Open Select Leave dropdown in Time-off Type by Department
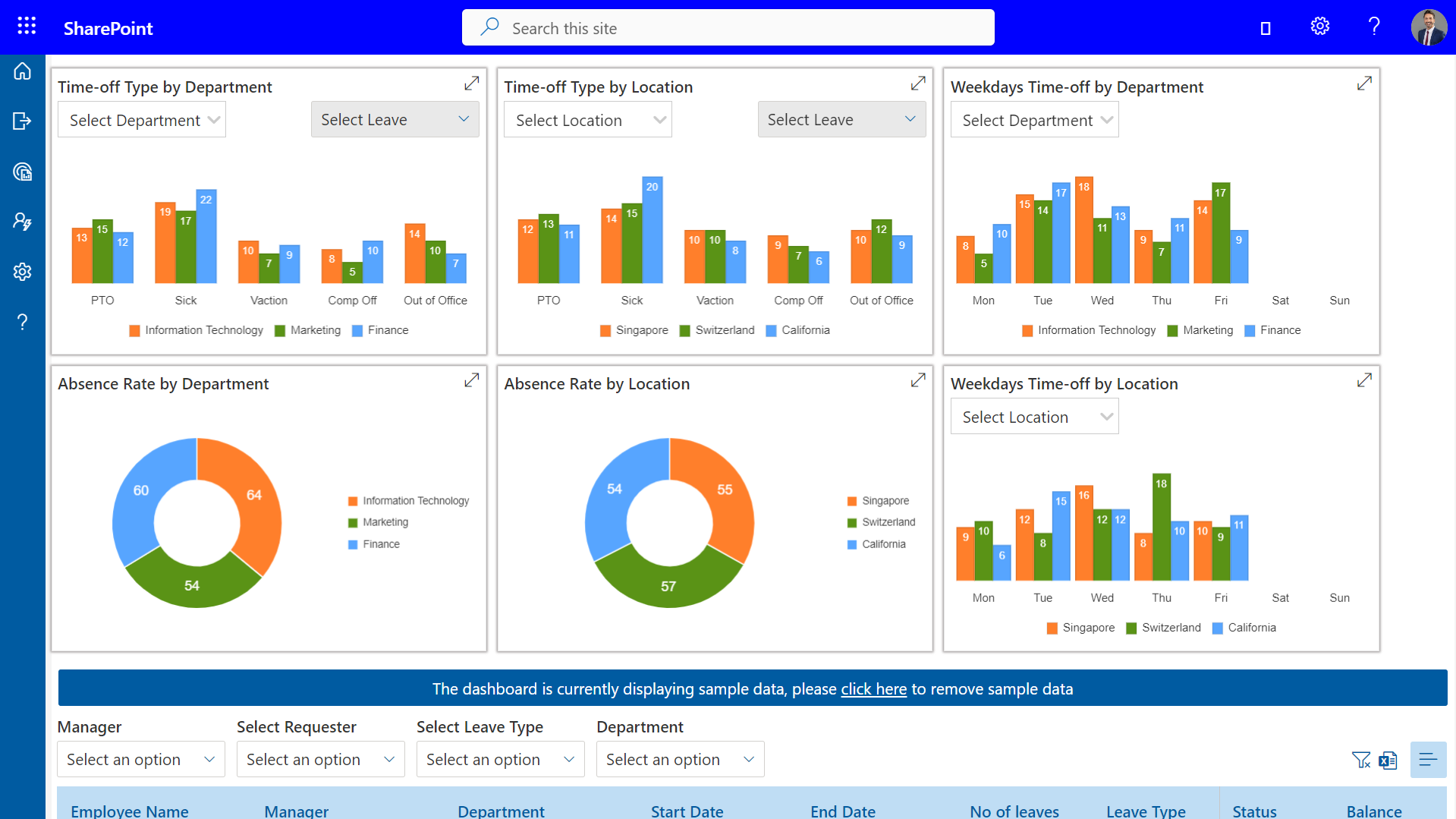1456x819 pixels. point(395,120)
